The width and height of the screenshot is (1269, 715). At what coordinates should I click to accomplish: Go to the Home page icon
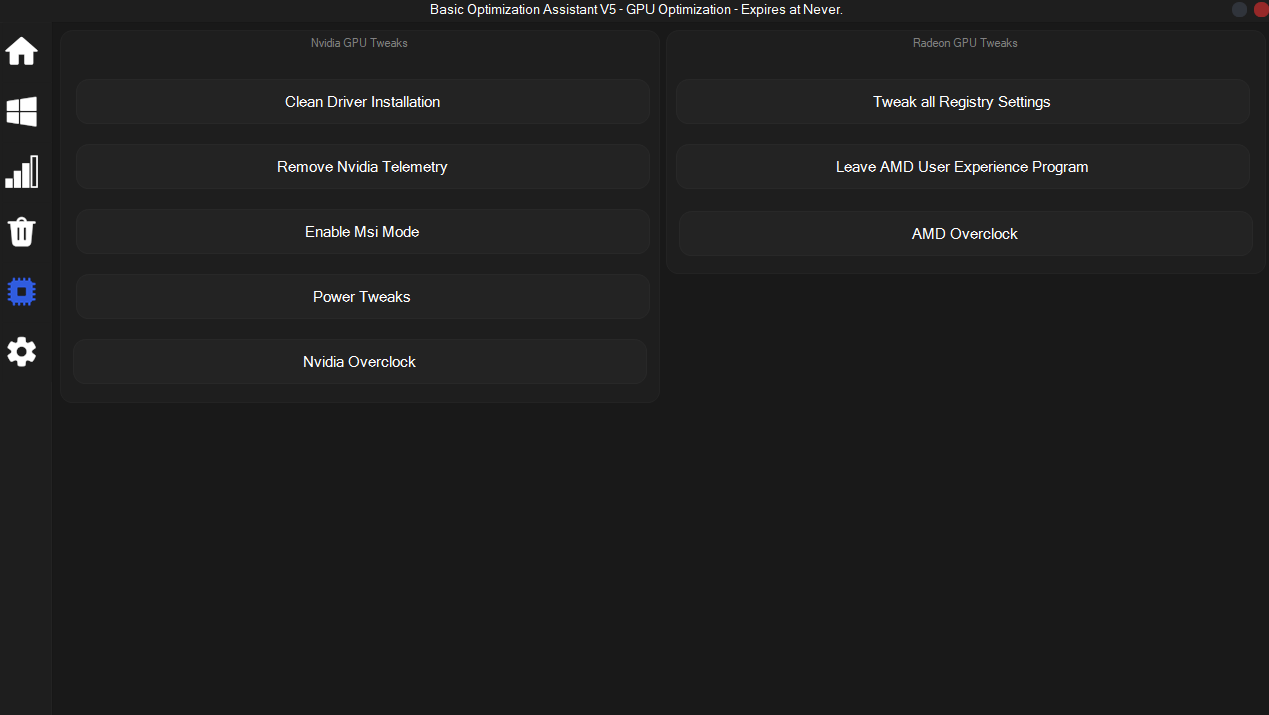pyautogui.click(x=22, y=51)
